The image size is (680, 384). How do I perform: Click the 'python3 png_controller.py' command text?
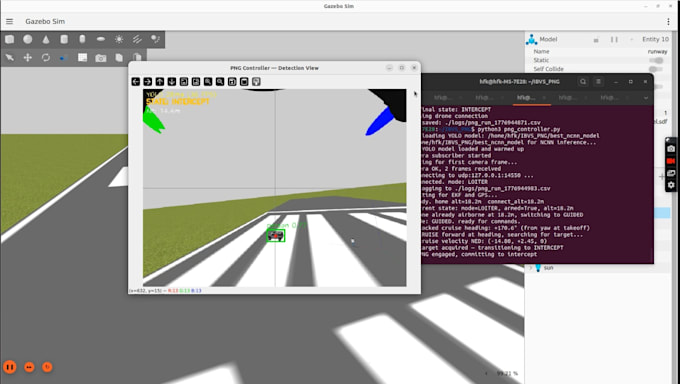[519, 129]
